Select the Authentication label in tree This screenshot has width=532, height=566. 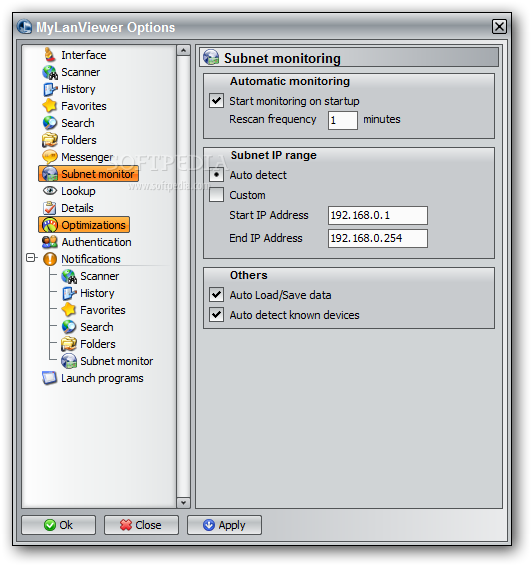(96, 242)
